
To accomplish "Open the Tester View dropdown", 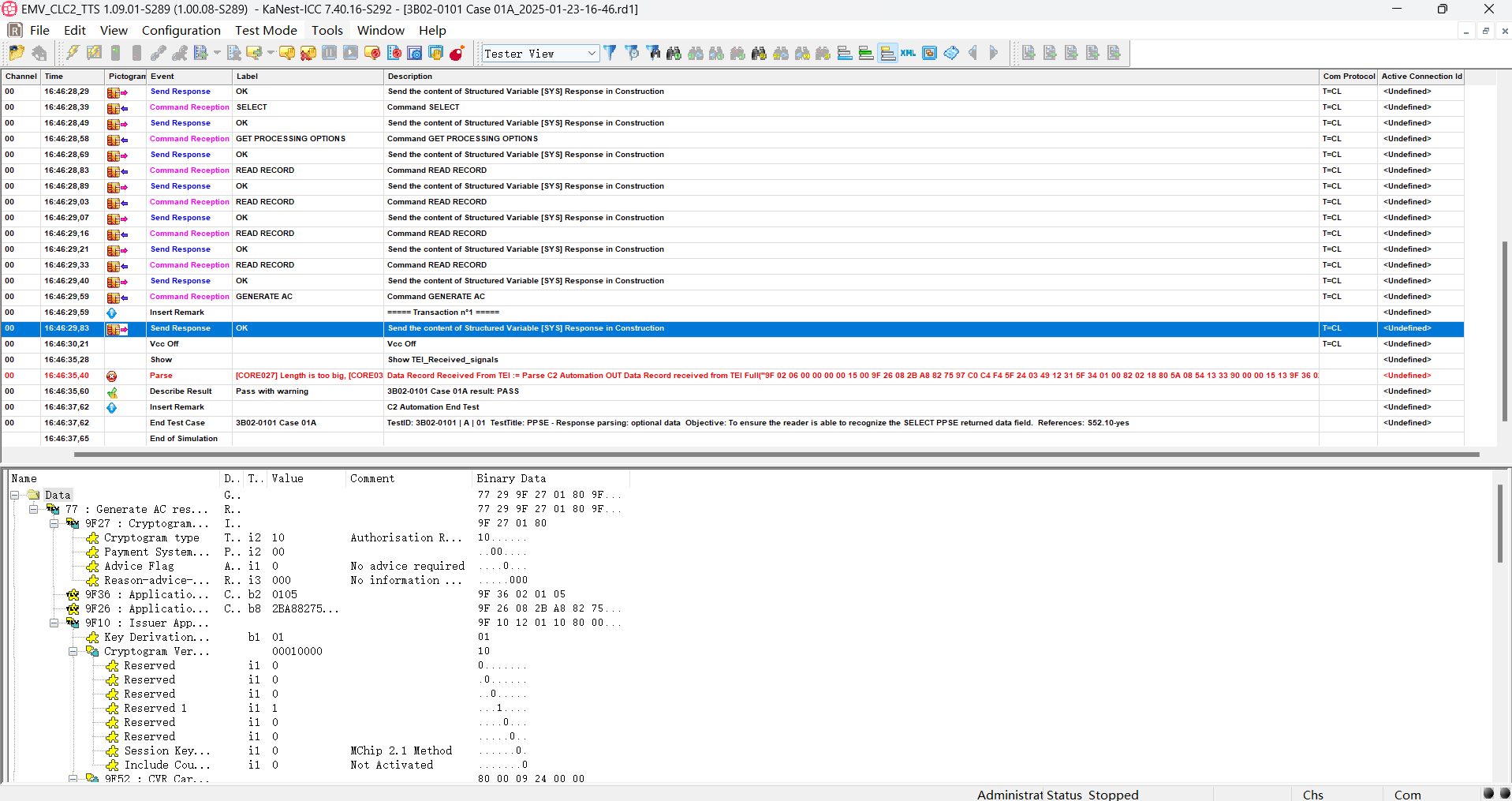I will (x=540, y=54).
